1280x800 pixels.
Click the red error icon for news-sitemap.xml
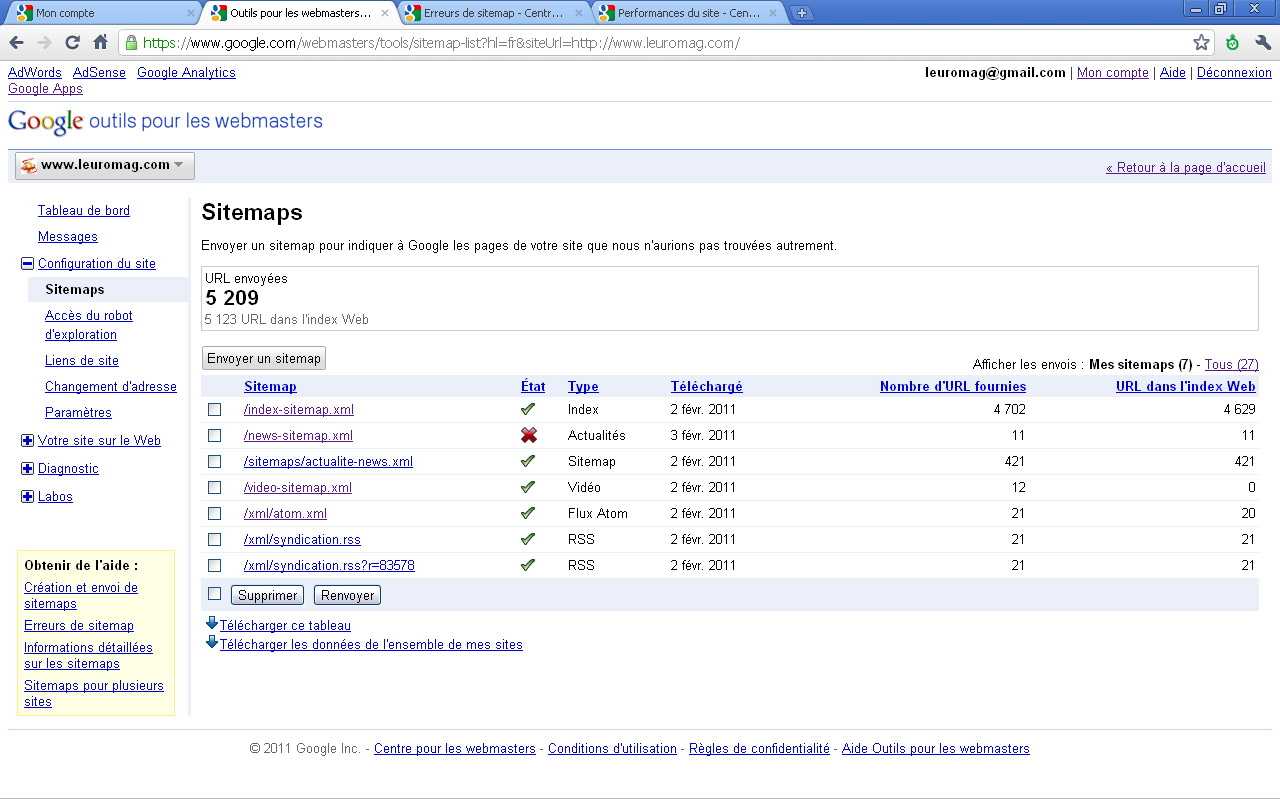click(x=528, y=435)
